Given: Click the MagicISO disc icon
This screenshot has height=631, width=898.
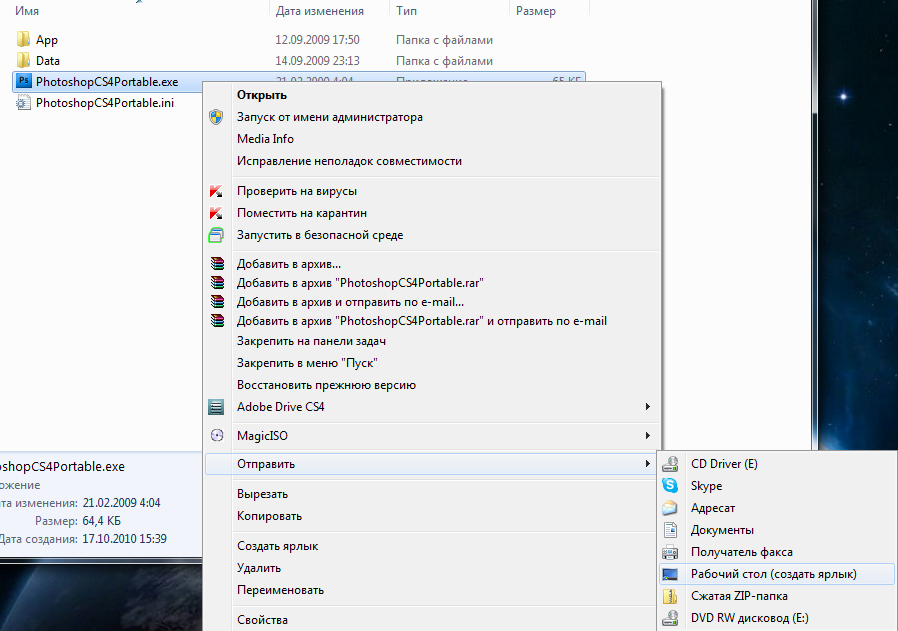Looking at the screenshot, I should [x=217, y=435].
